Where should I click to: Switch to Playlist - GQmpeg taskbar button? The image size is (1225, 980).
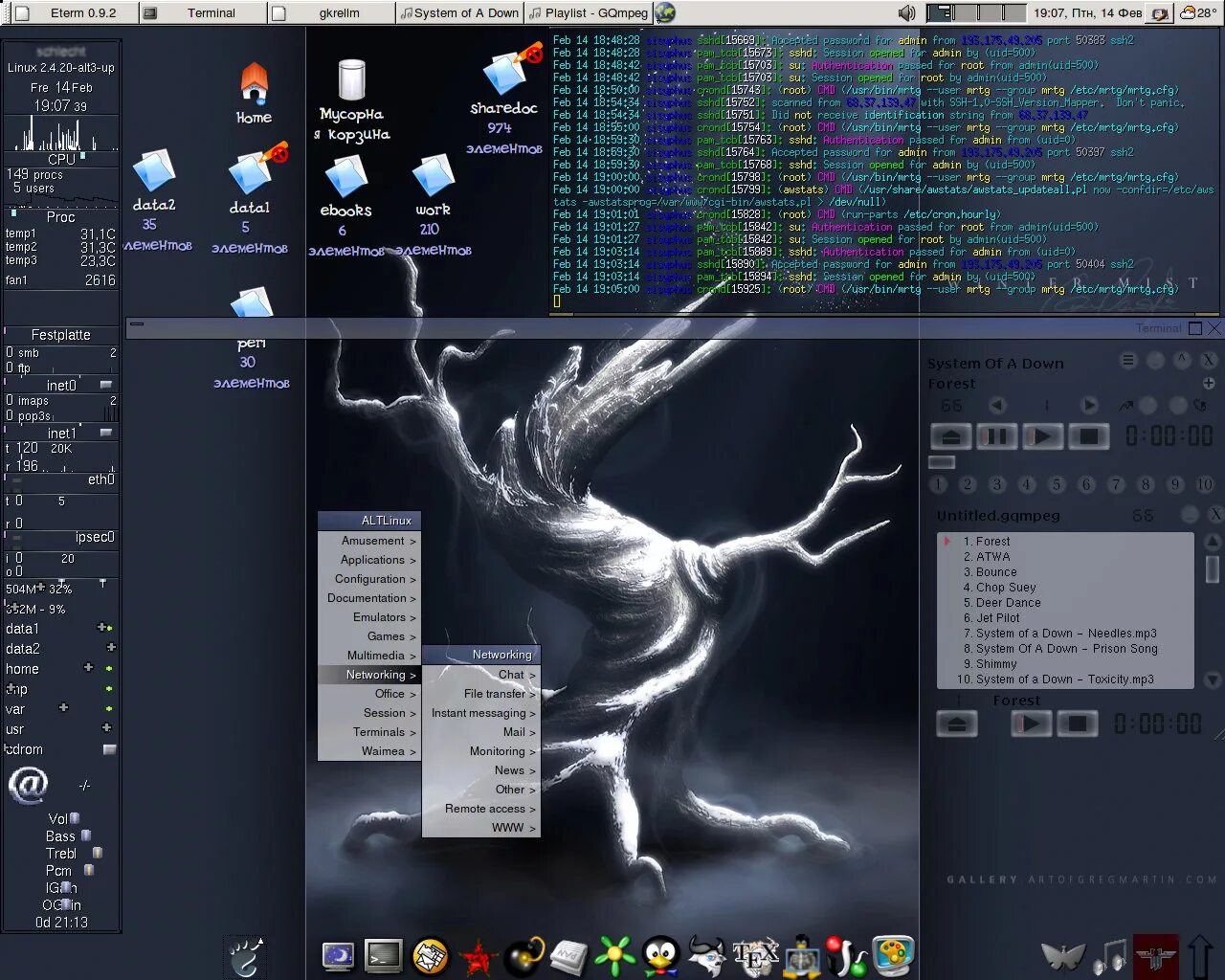coord(588,12)
